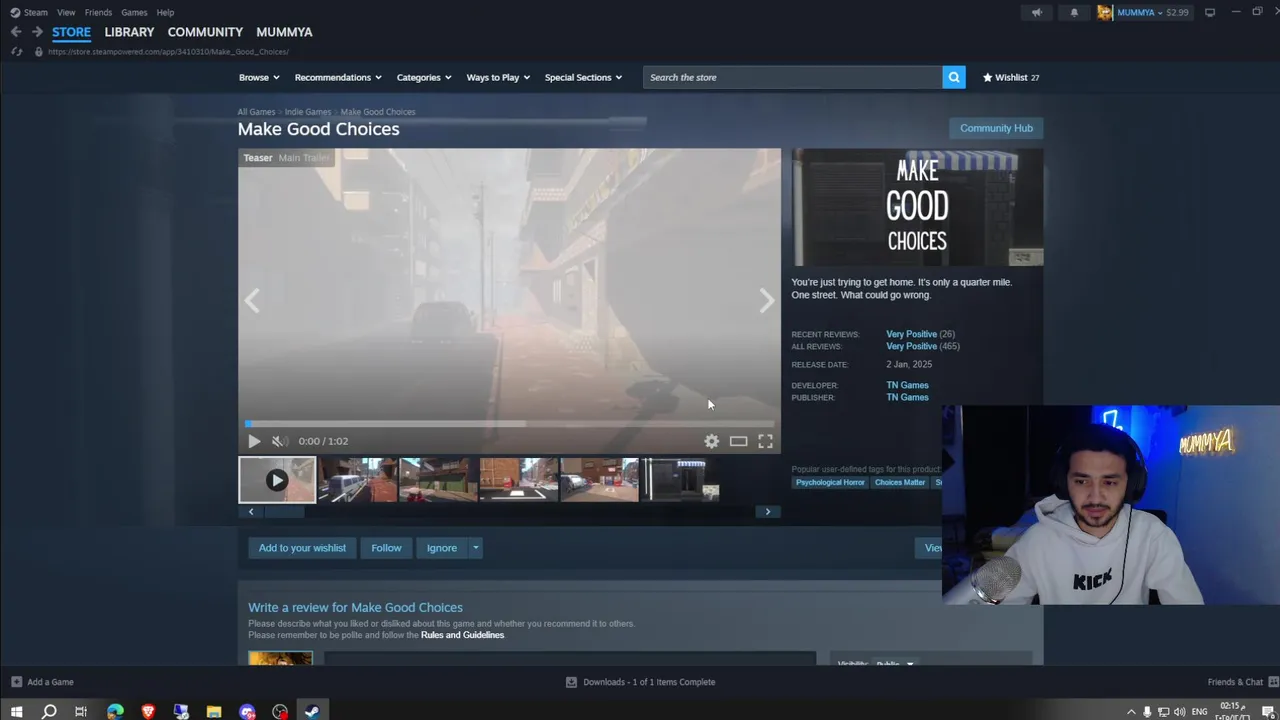Play the trailer video
This screenshot has width=1280, height=720.
[x=254, y=441]
